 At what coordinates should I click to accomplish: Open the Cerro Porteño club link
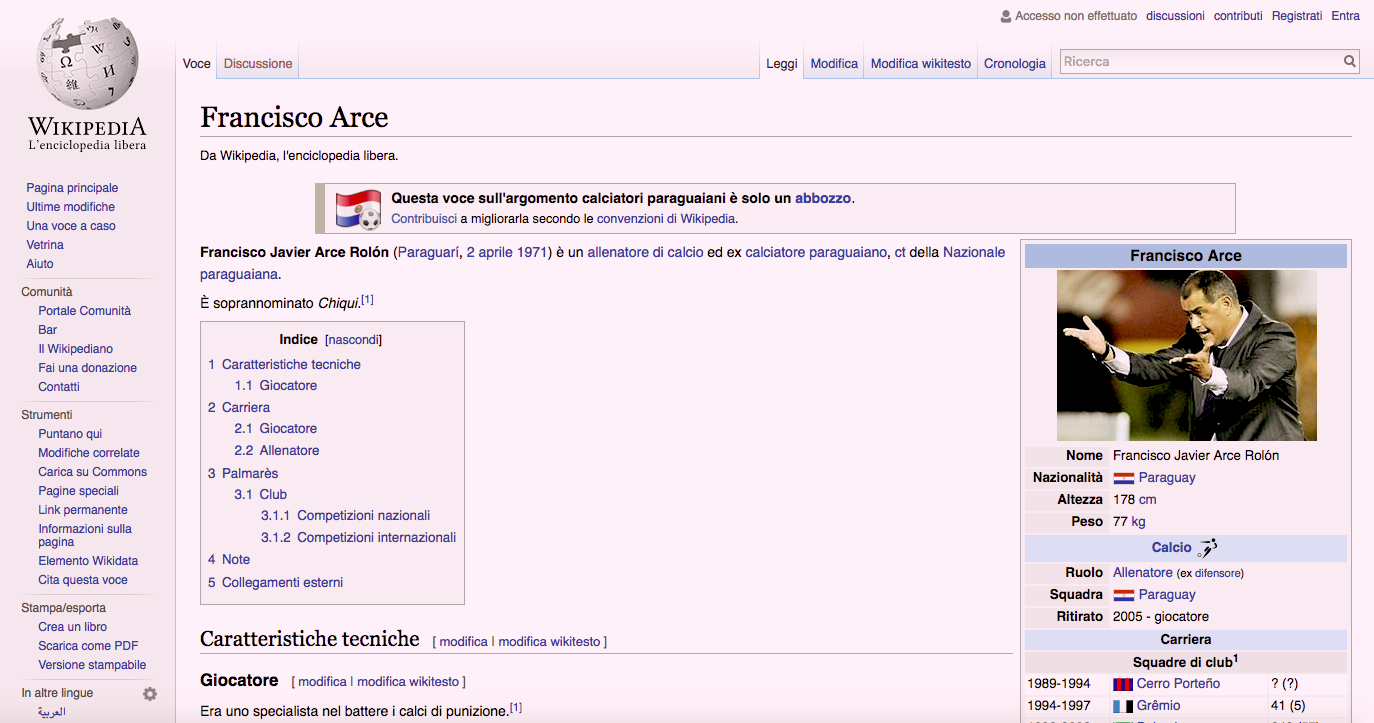(1178, 684)
